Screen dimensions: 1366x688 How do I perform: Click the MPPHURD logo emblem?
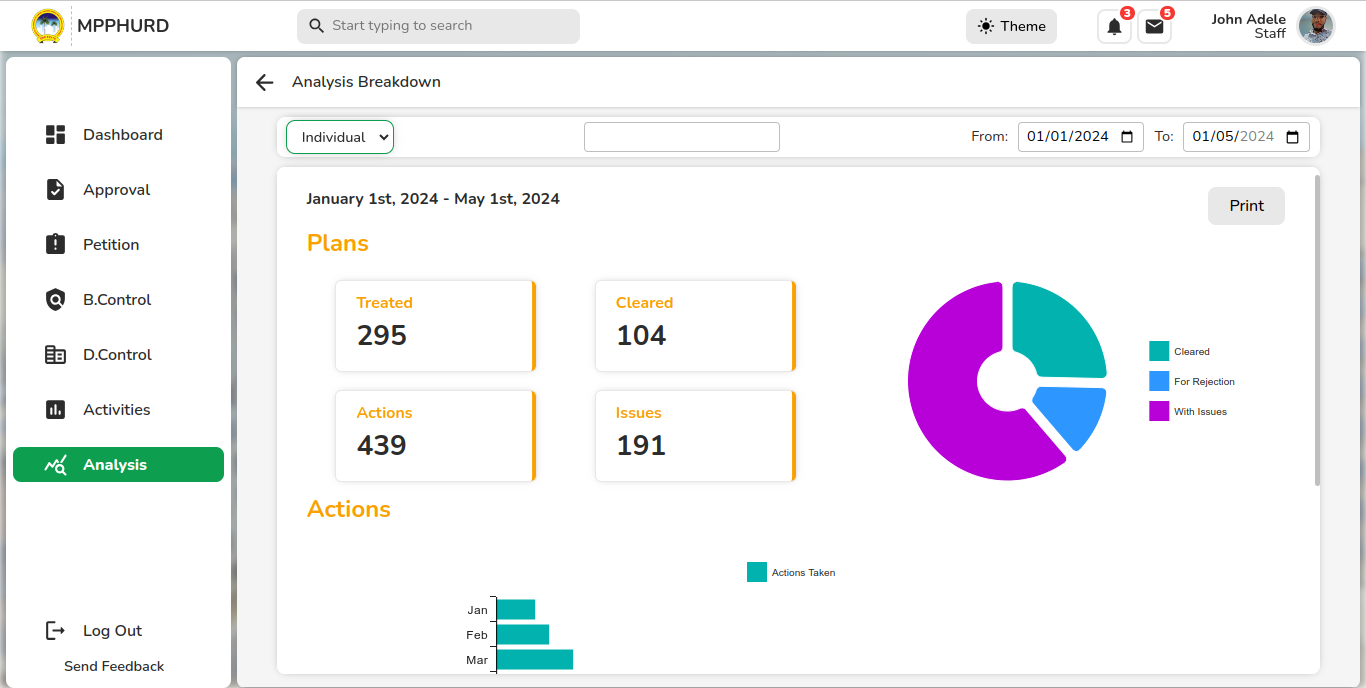(x=48, y=26)
